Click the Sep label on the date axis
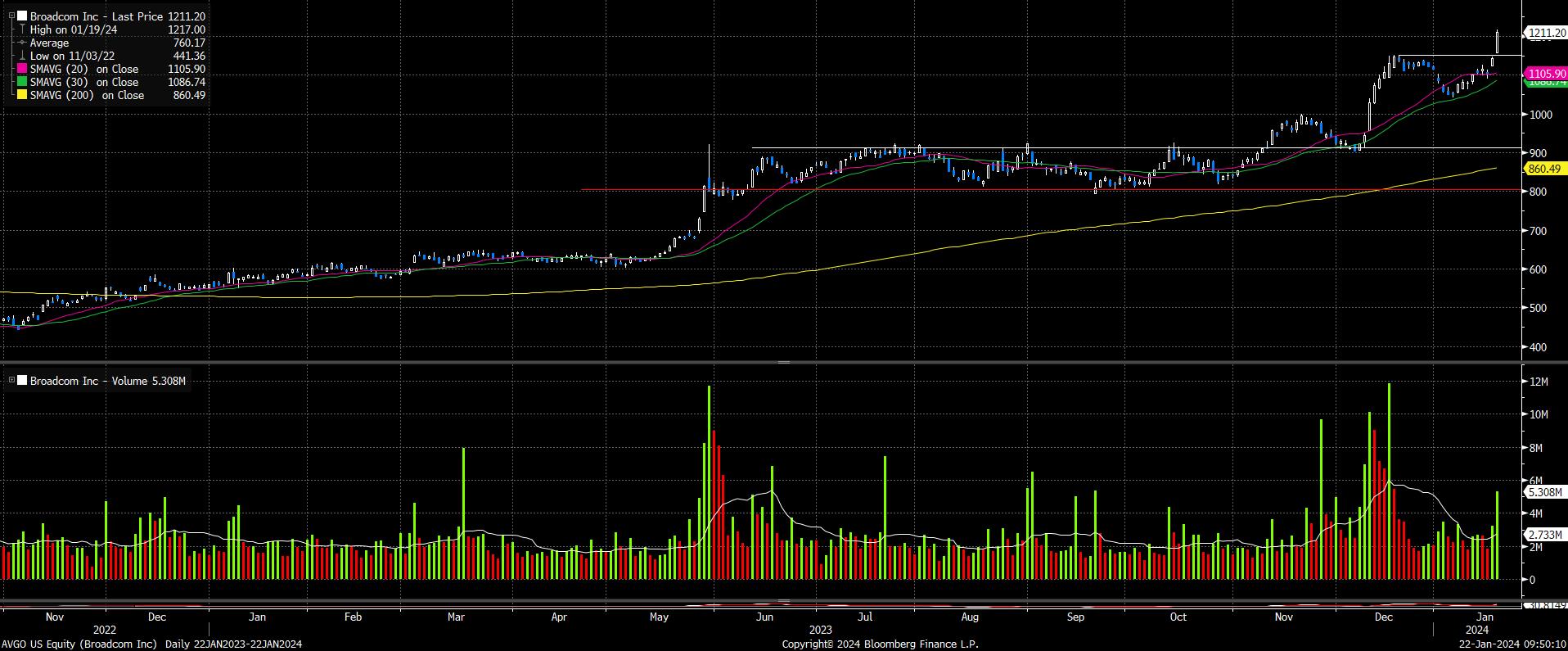 [x=1075, y=617]
